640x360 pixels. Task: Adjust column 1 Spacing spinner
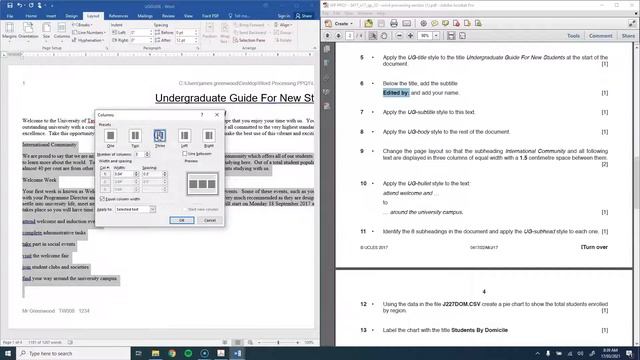point(164,174)
